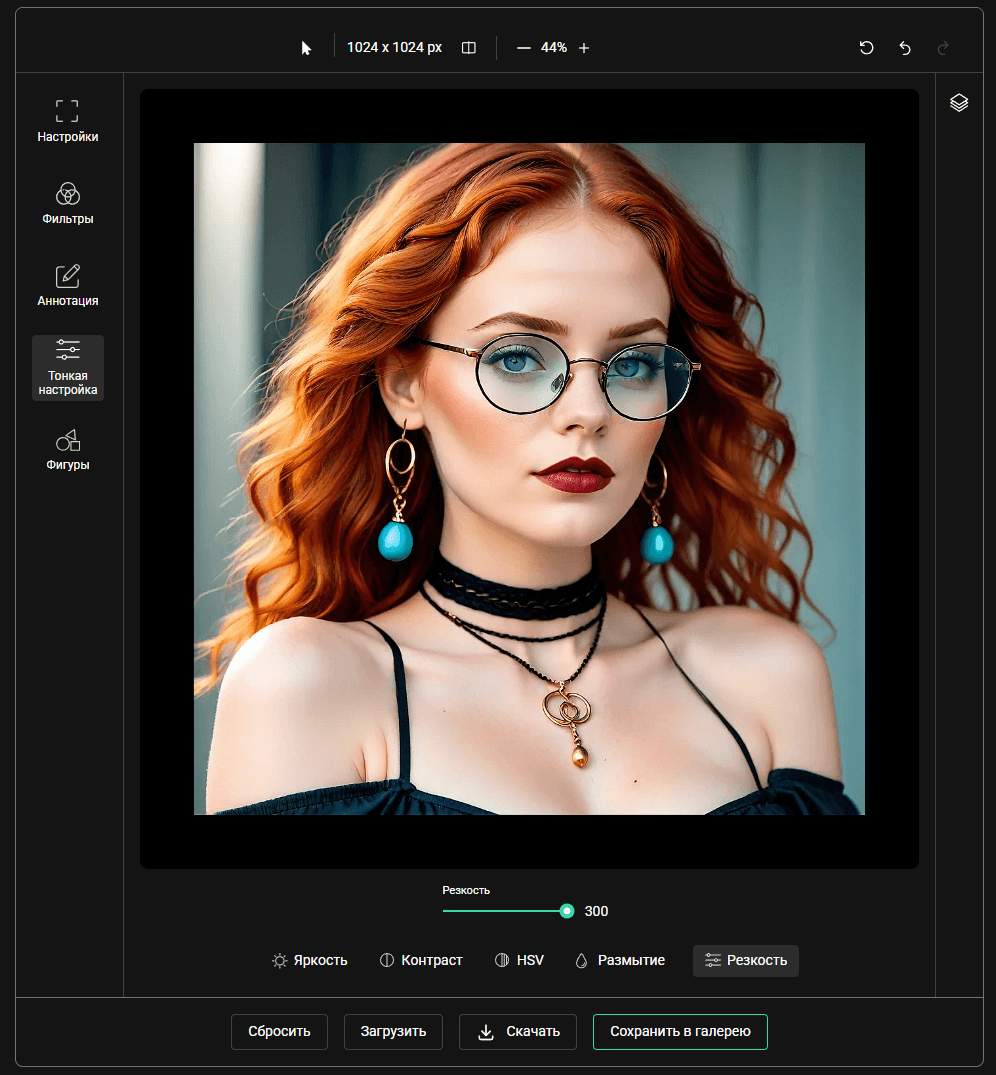Screen dimensions: 996x1075
Task: Click Сохранить в галерею button
Action: click(680, 1032)
